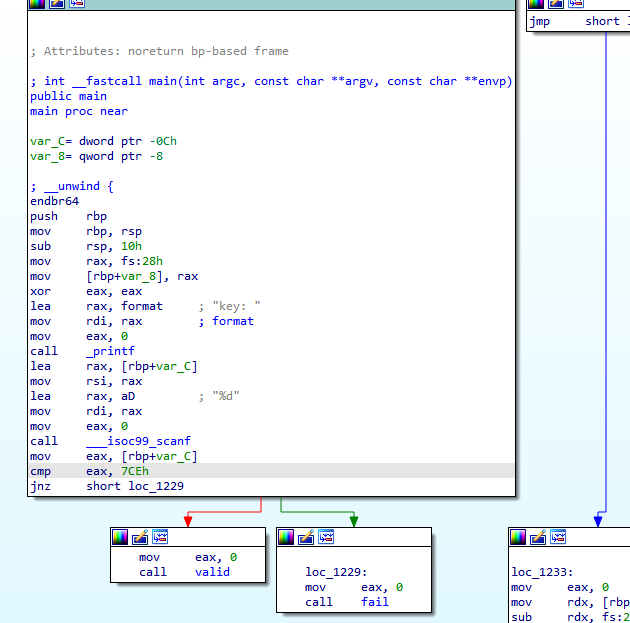Select 'mov eax, [rbp+var_C]' instruction

pos(114,456)
